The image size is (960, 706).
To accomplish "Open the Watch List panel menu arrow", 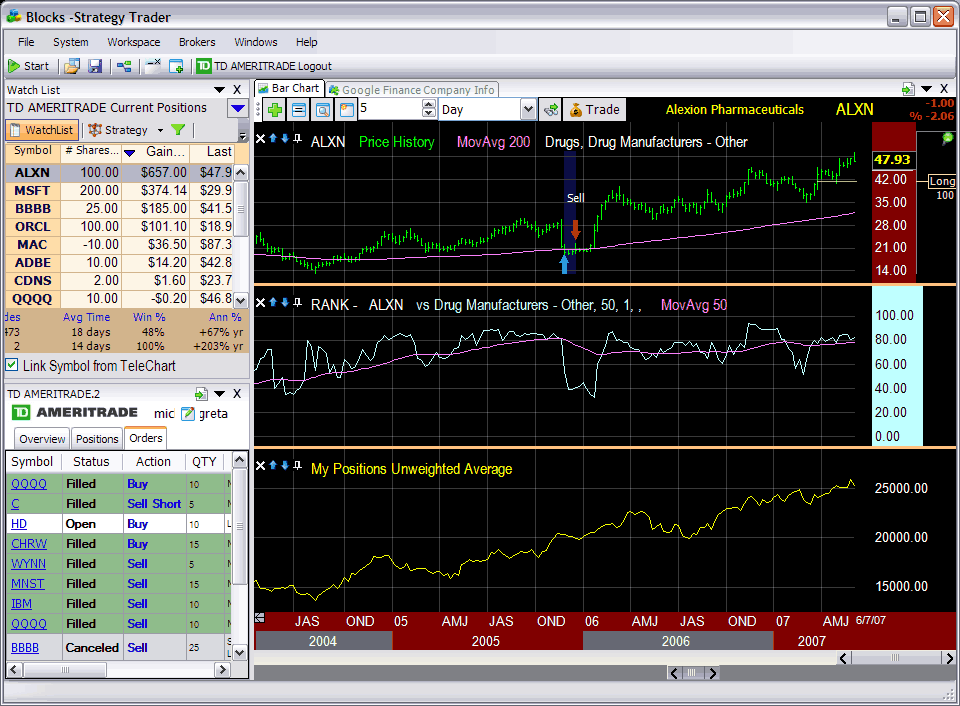I will pyautogui.click(x=219, y=89).
